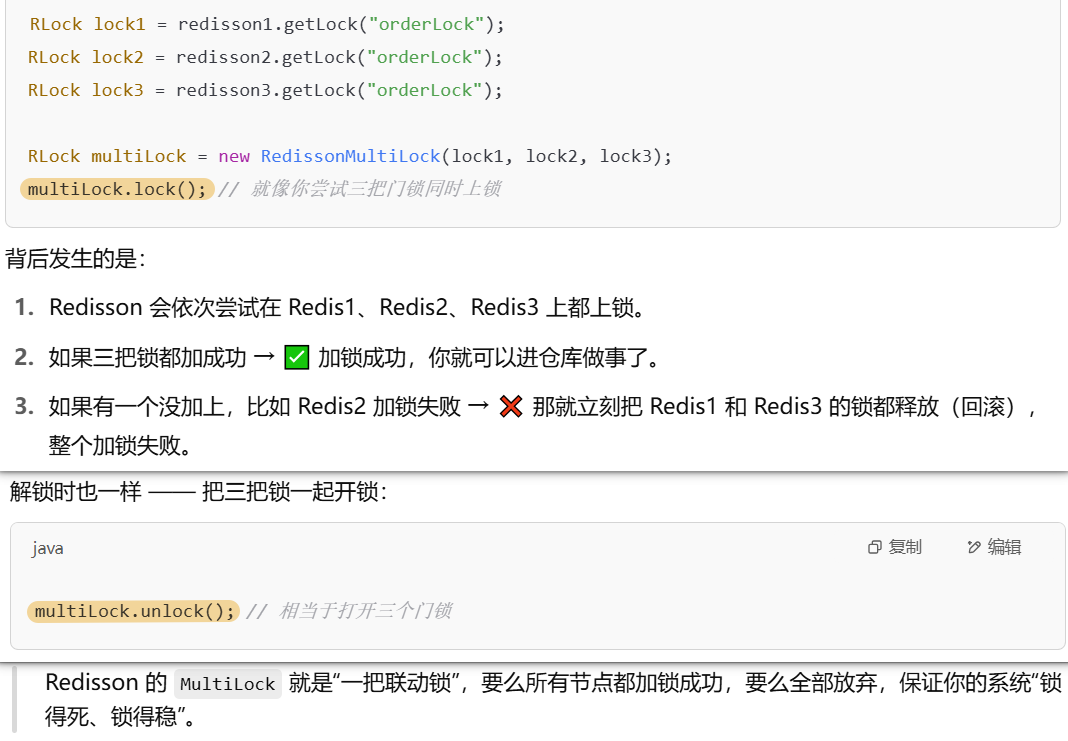Image resolution: width=1068 pixels, height=741 pixels.
Task: Click highlighted multiLock.unlock(); code
Action: pyautogui.click(x=134, y=611)
